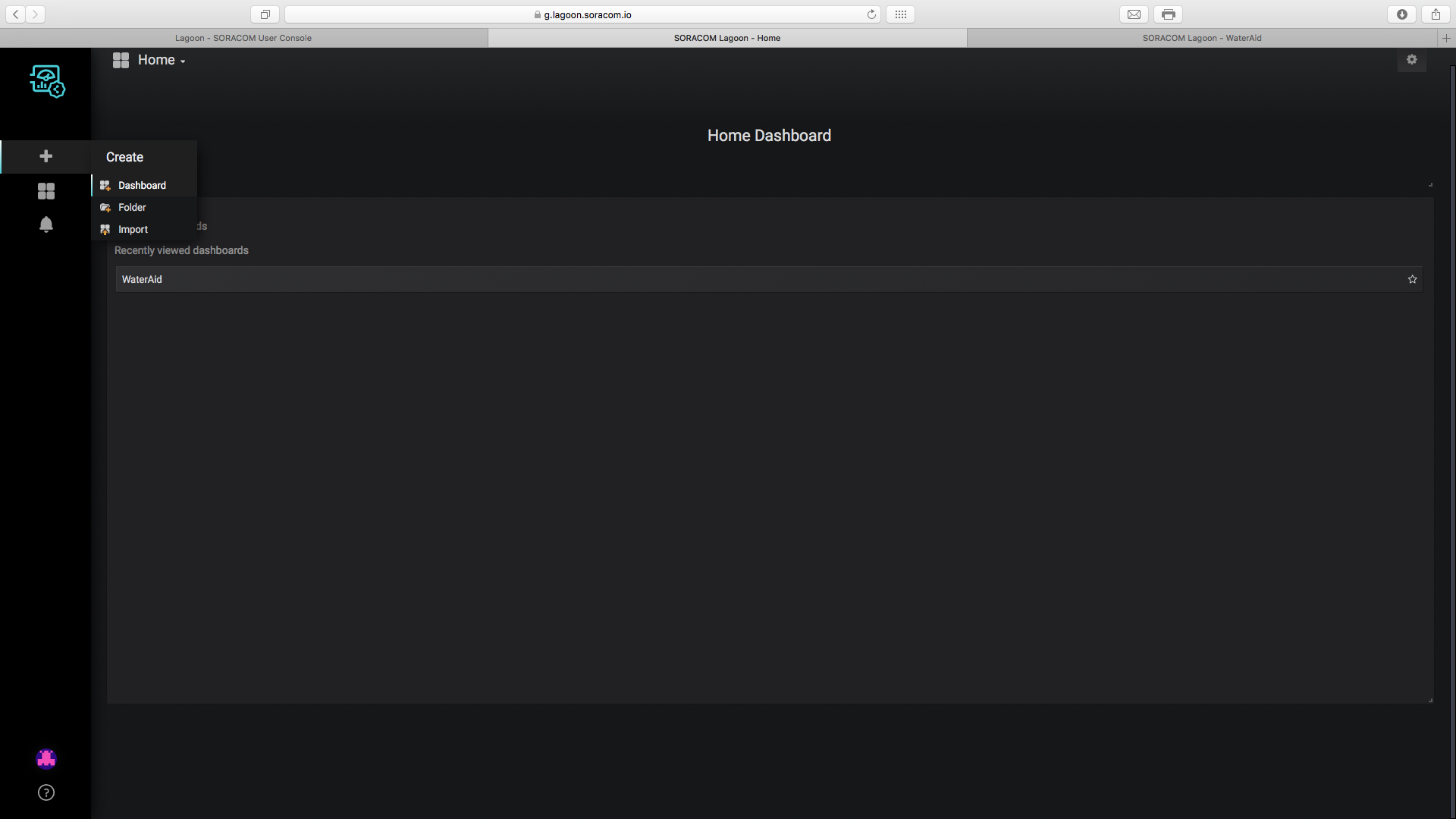Open the Alerting bell icon
Viewport: 1456px width, 819px height.
tap(45, 224)
